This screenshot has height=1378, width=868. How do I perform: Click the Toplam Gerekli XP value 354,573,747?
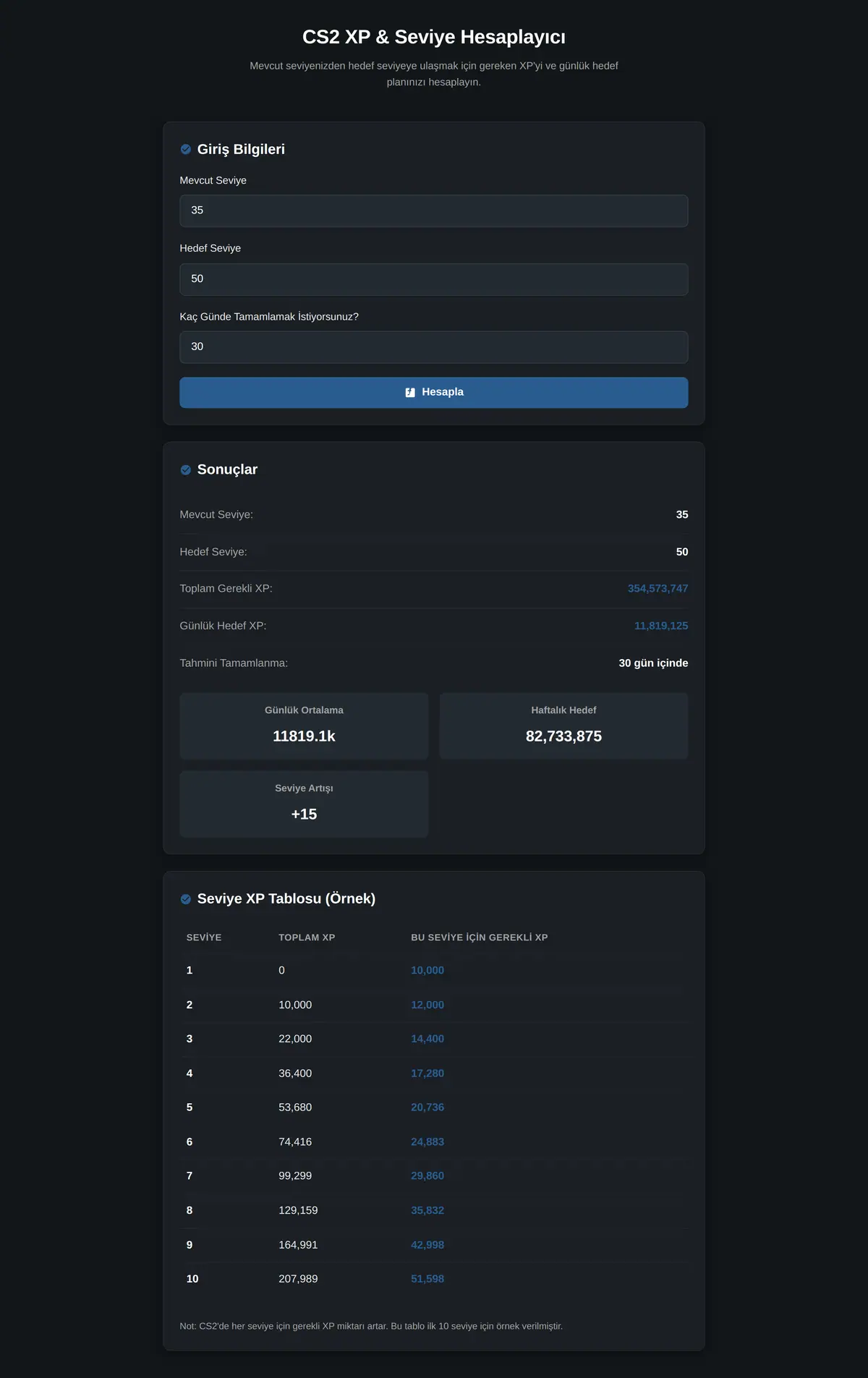pos(658,589)
